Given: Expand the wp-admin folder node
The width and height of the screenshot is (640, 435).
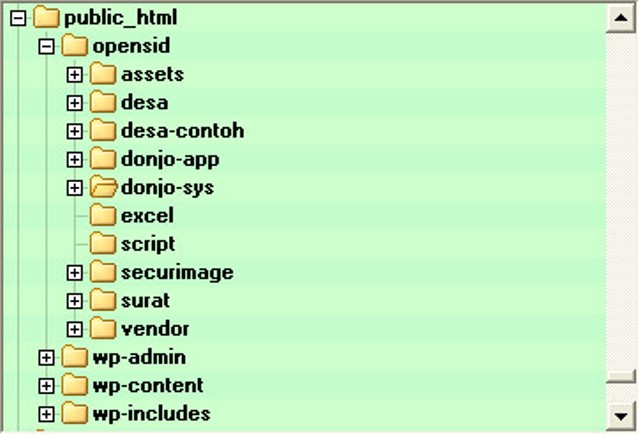Looking at the screenshot, I should pos(46,357).
